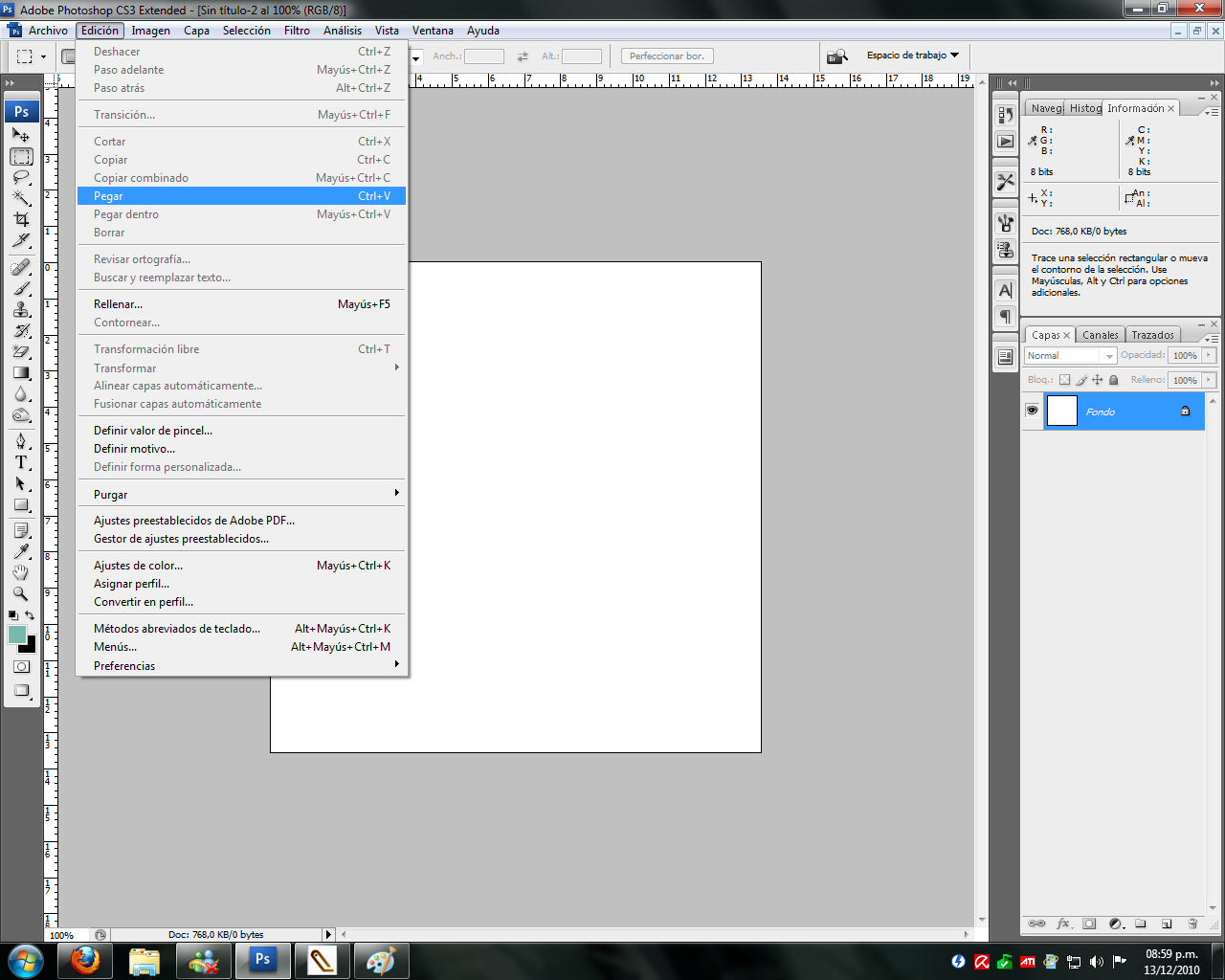Screen dimensions: 1225x980
Task: Select the Hand tool
Action: click(21, 572)
